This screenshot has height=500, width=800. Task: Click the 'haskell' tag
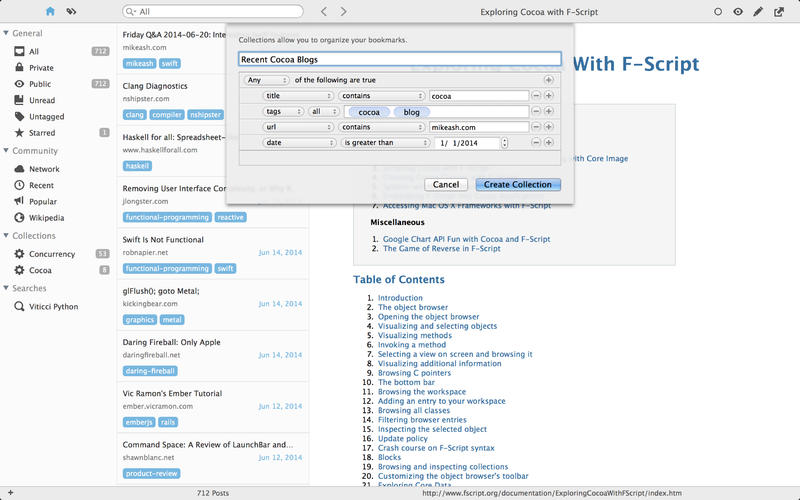tap(137, 166)
